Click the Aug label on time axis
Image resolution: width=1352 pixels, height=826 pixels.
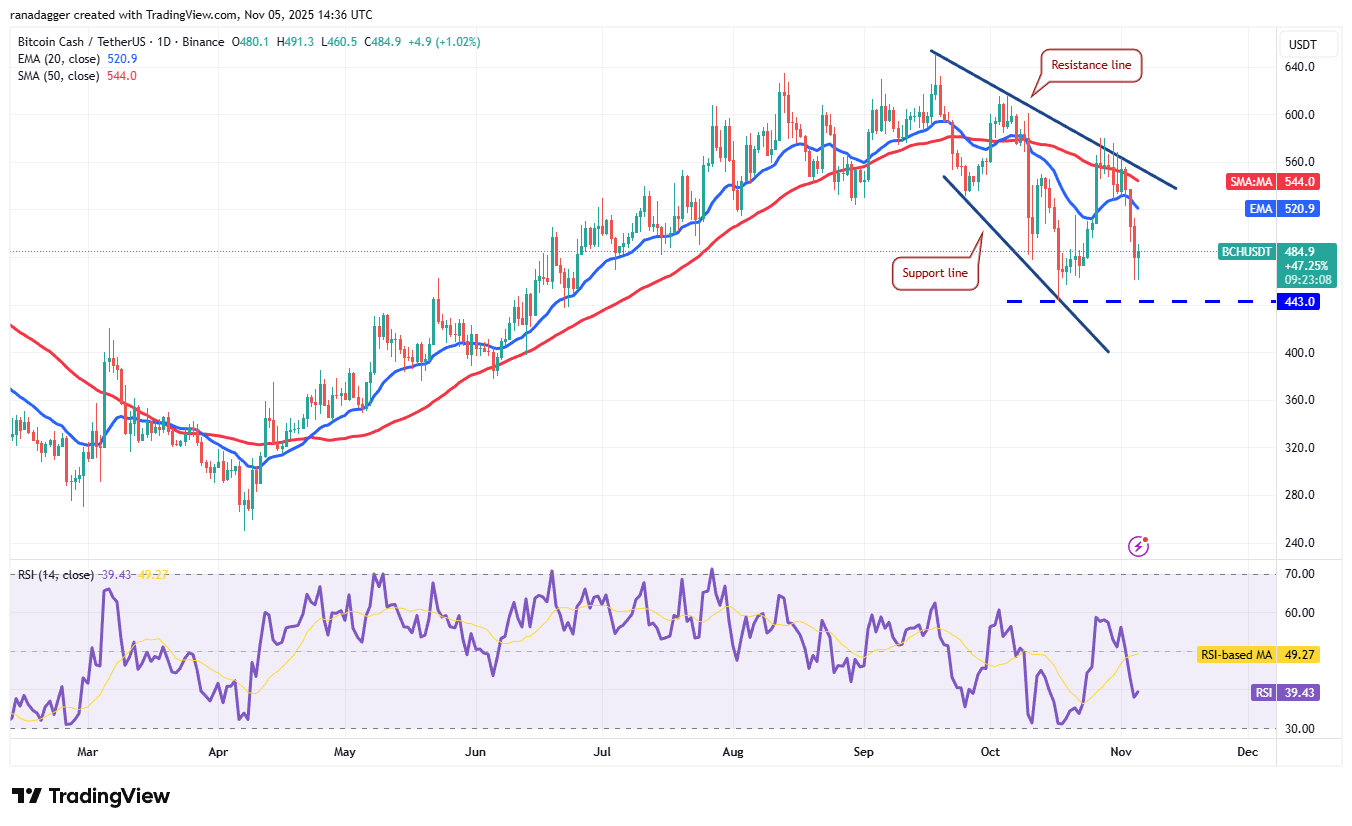[x=733, y=751]
